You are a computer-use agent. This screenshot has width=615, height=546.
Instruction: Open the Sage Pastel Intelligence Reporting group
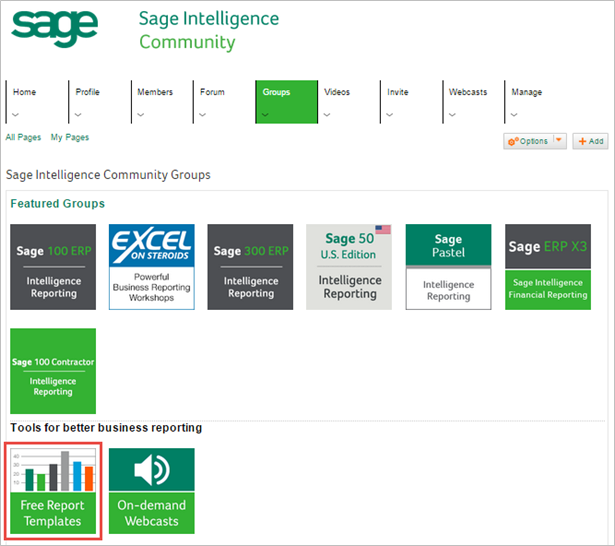(x=448, y=267)
